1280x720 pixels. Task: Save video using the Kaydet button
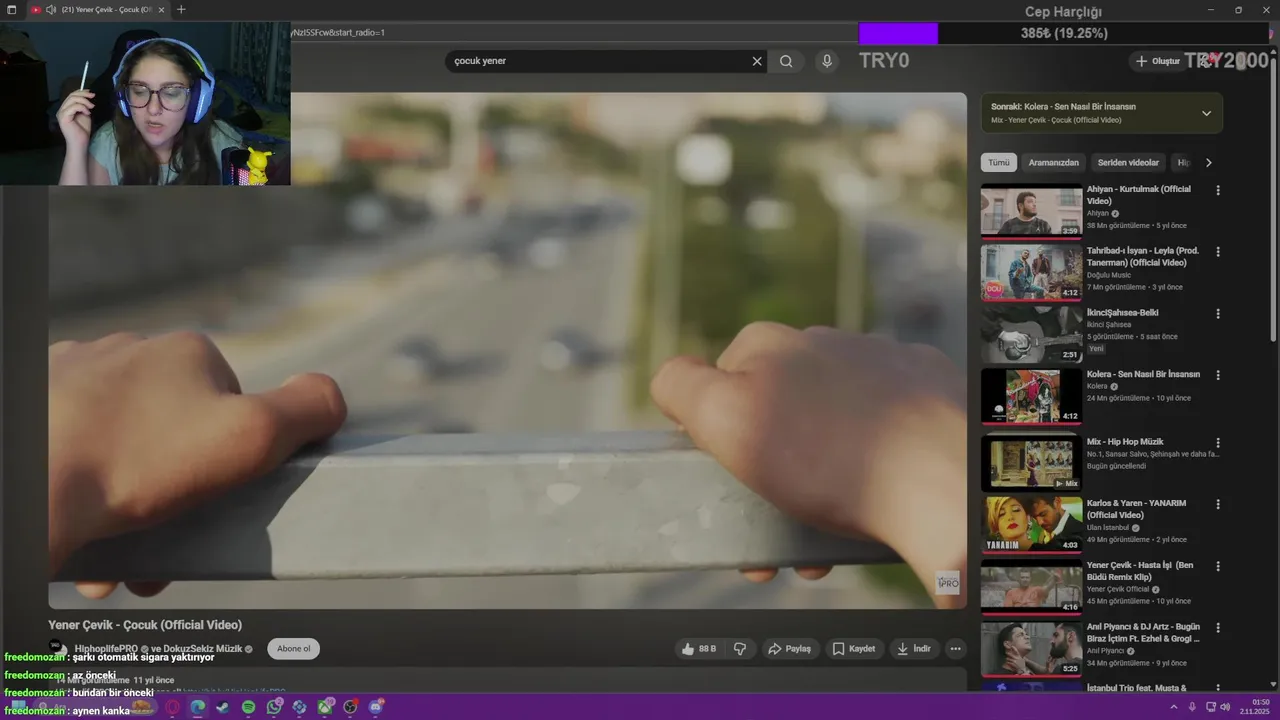click(x=854, y=649)
